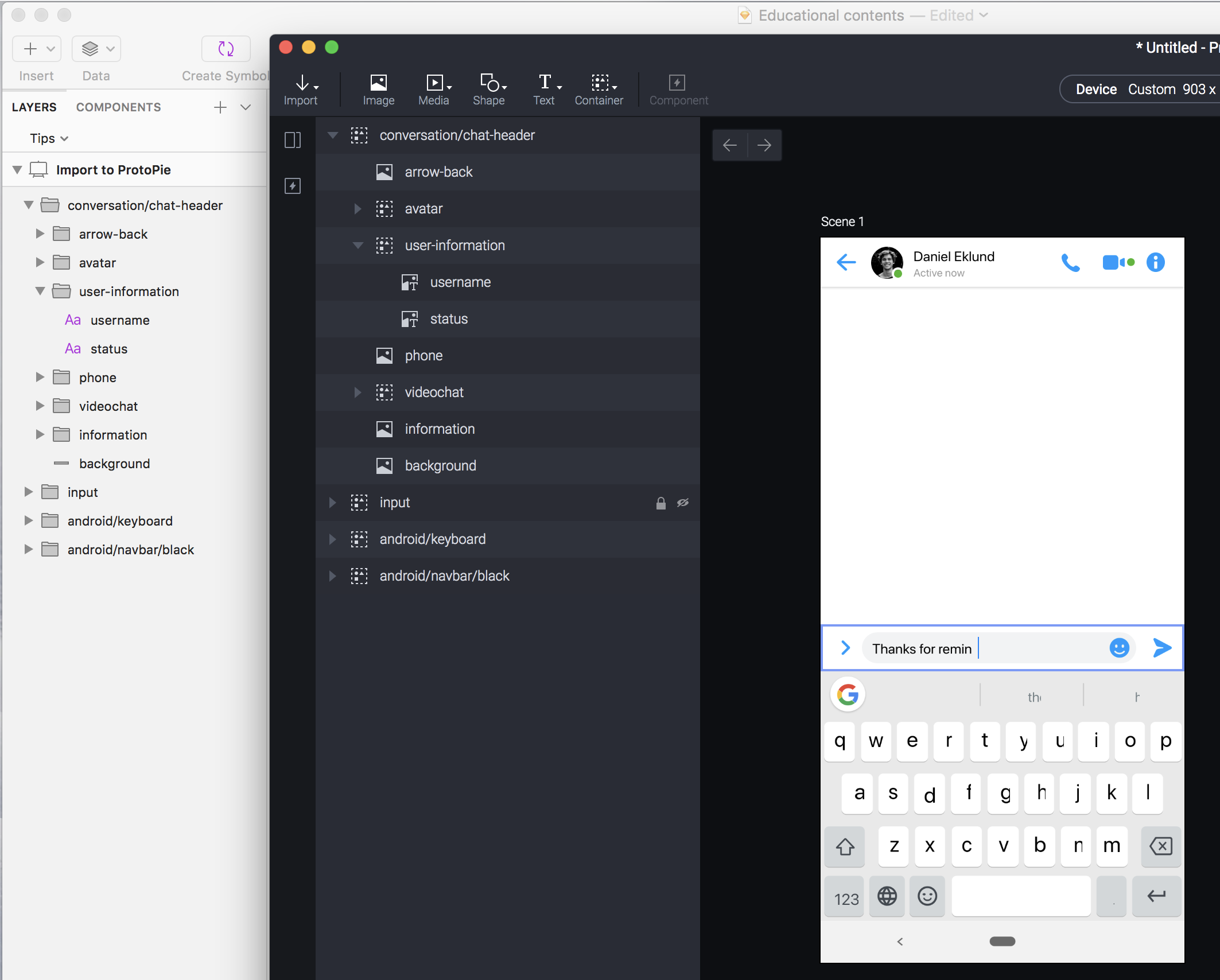Screen dimensions: 1220x980
Task: Toggle visibility of the input layer
Action: [682, 503]
